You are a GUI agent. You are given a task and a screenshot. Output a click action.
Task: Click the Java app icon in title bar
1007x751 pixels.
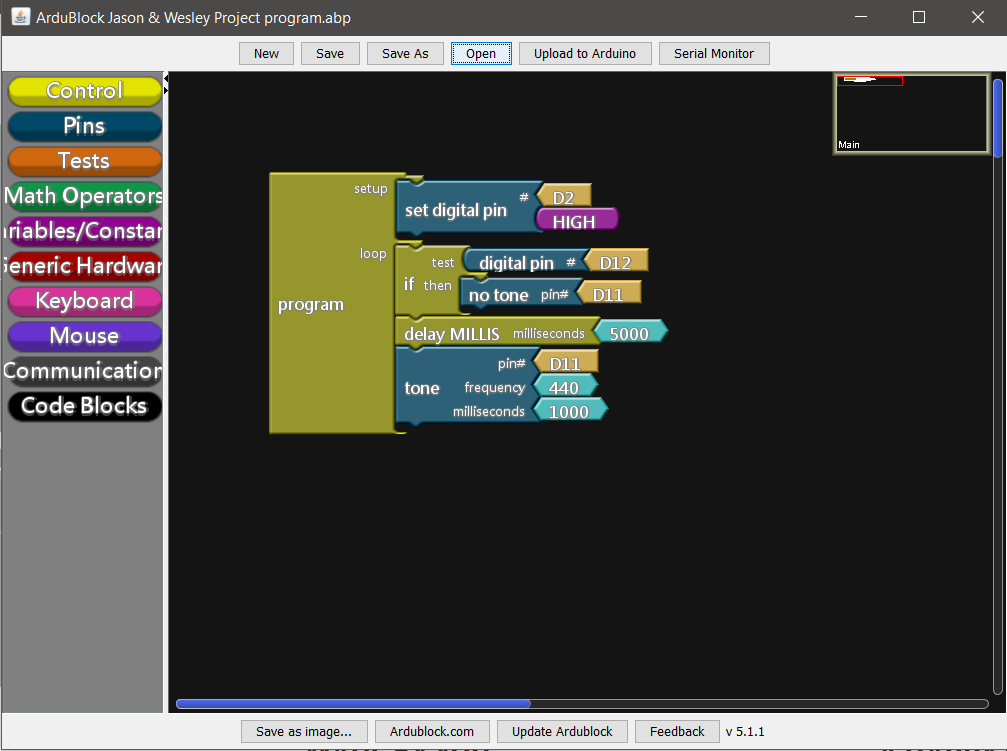[x=21, y=17]
